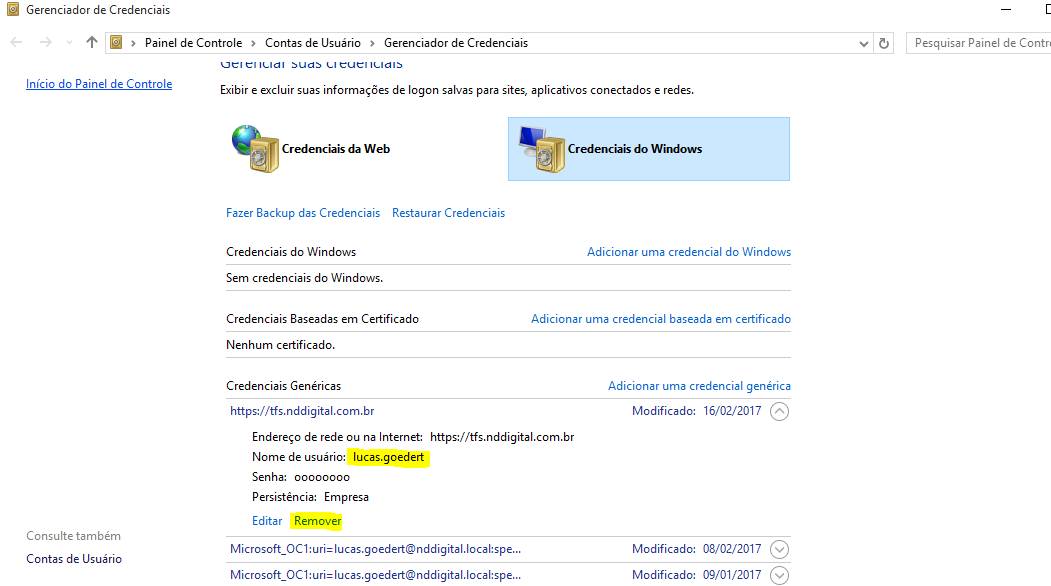Click Remover to delete the credential

[x=317, y=521]
